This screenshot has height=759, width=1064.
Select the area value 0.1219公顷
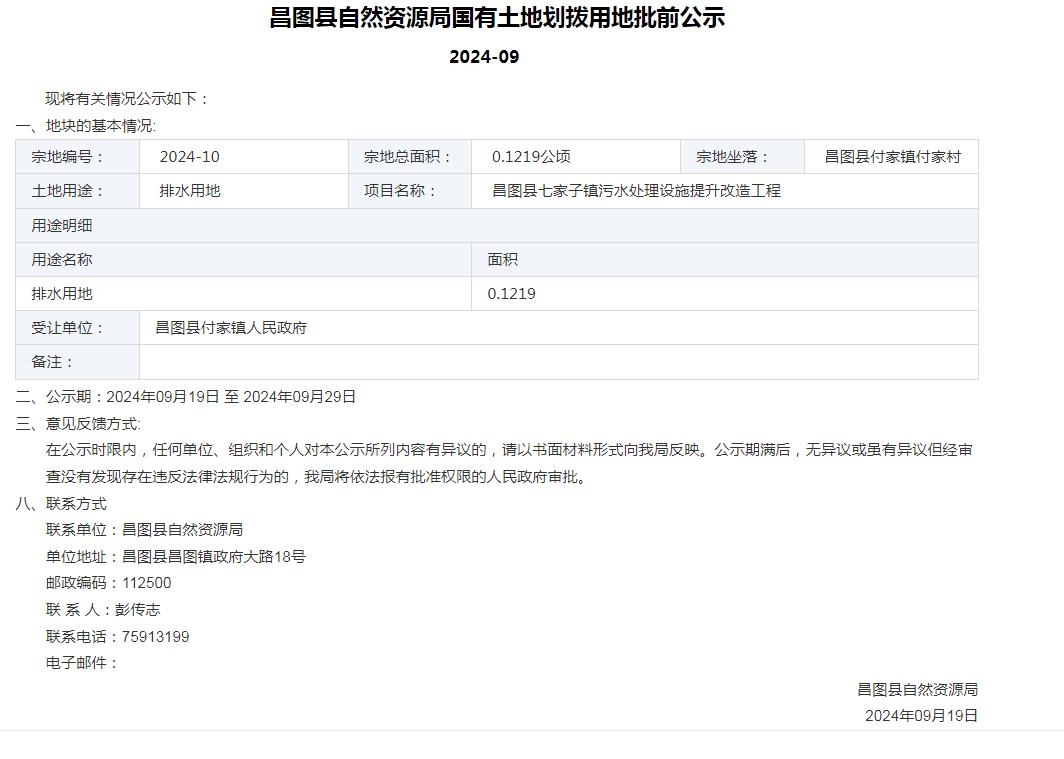(531, 157)
